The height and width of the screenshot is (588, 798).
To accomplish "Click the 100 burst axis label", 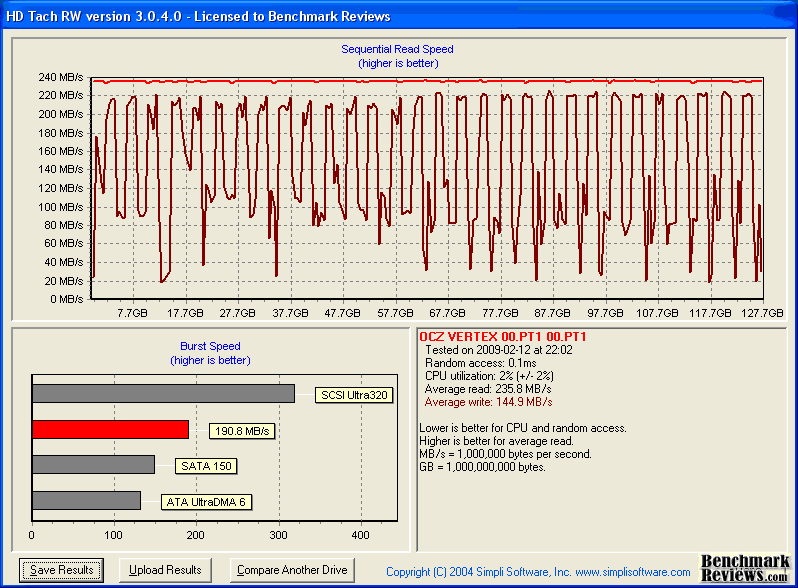I will 113,535.
